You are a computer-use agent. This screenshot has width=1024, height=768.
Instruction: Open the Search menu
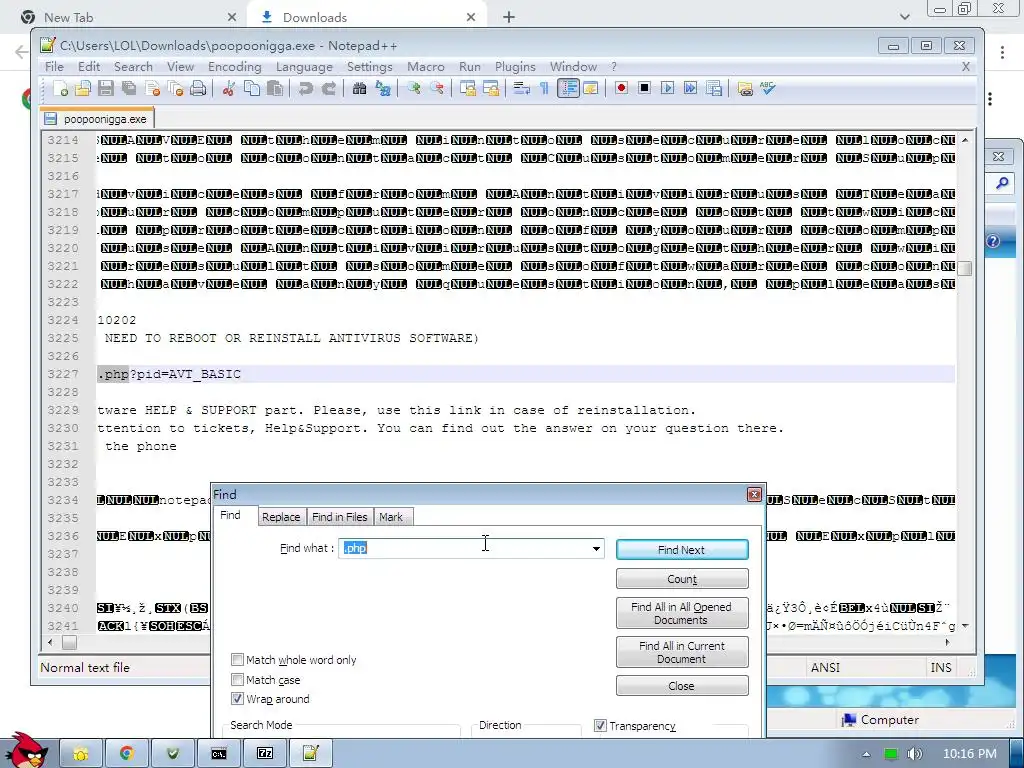coord(133,67)
